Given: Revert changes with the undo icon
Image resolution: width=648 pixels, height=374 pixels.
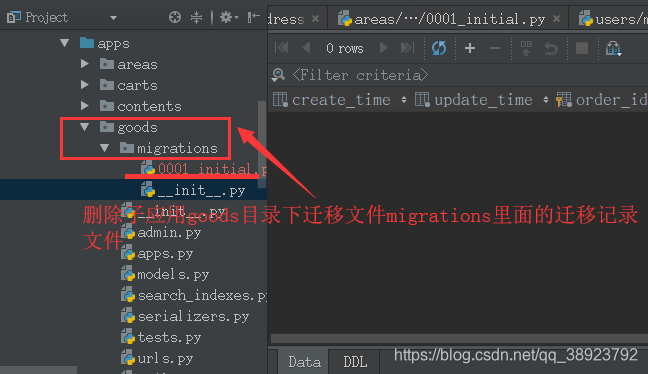Looking at the screenshot, I should tap(551, 48).
